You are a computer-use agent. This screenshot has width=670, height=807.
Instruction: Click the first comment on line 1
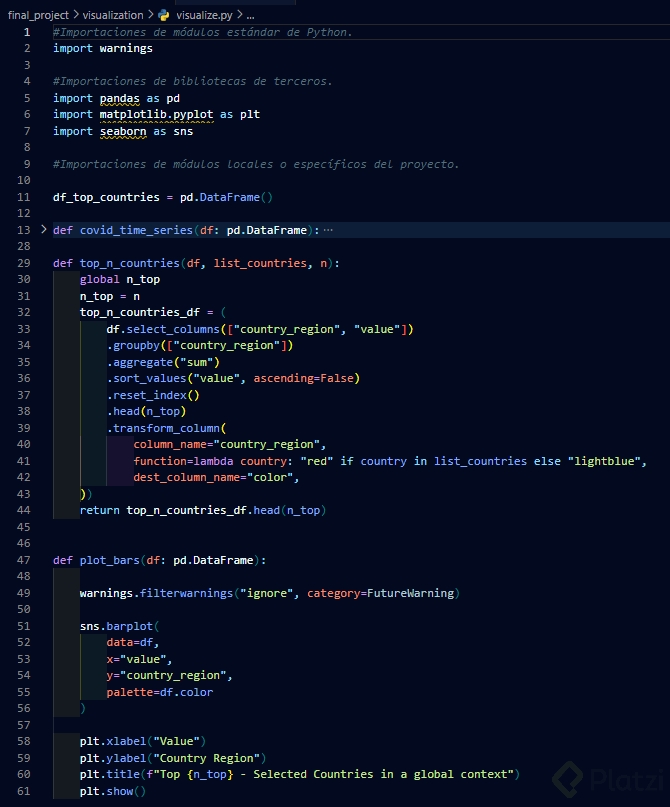point(203,32)
